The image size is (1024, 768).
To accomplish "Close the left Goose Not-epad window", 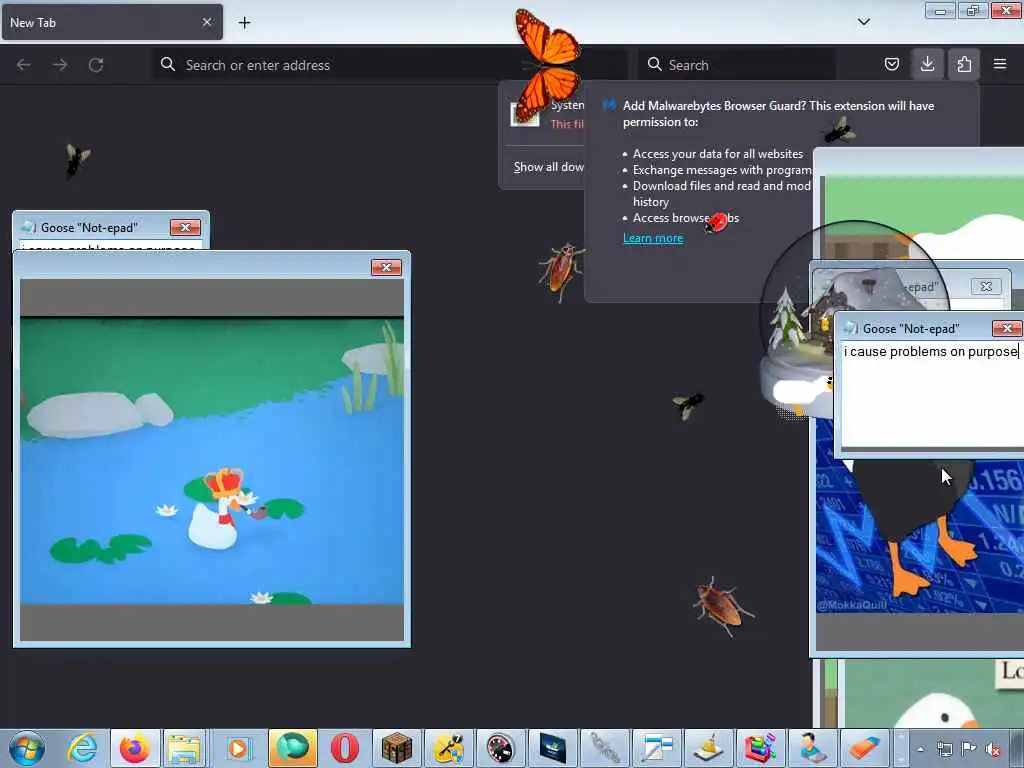I will pos(185,227).
